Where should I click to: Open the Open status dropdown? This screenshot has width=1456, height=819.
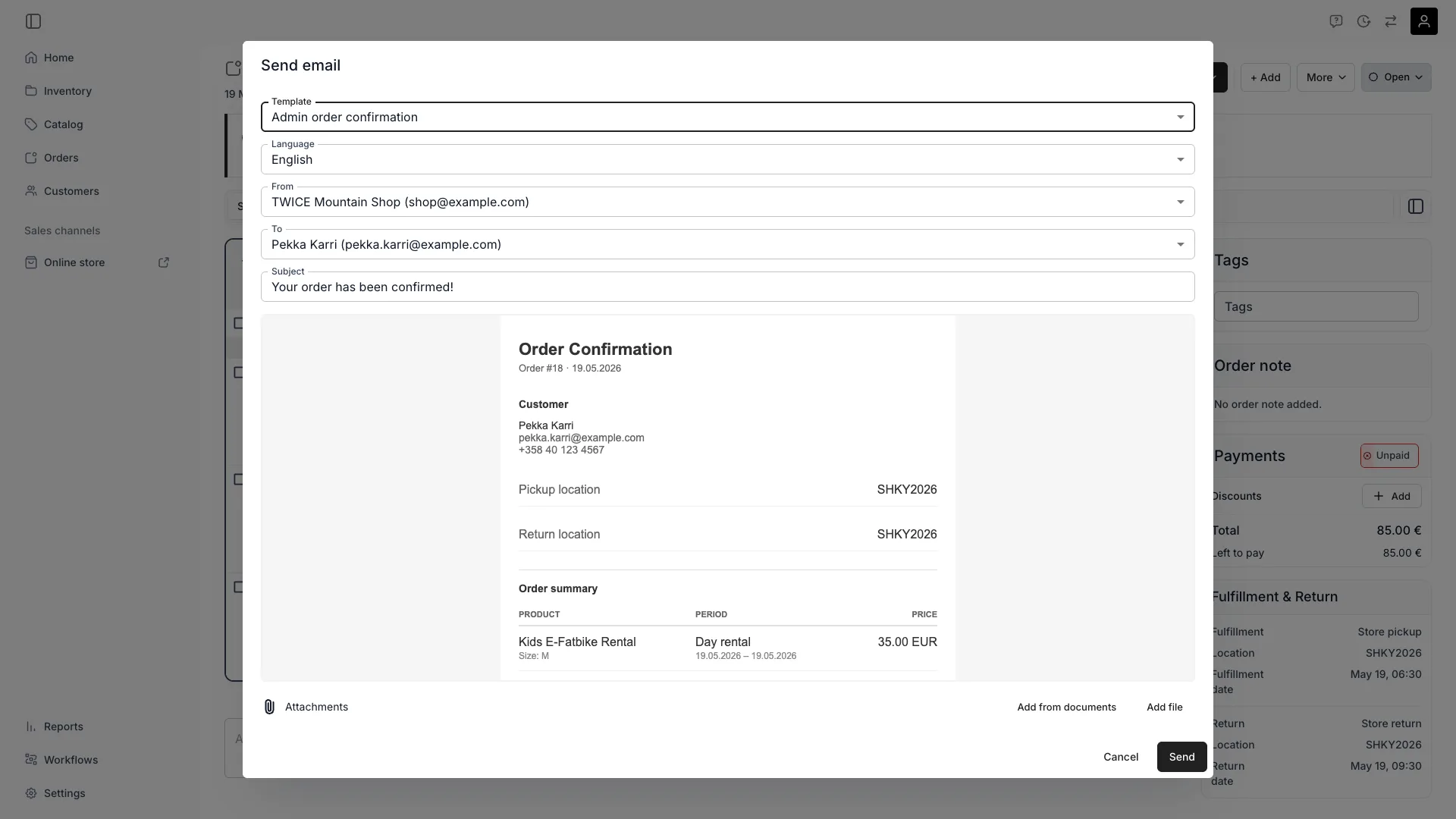coord(1396,77)
